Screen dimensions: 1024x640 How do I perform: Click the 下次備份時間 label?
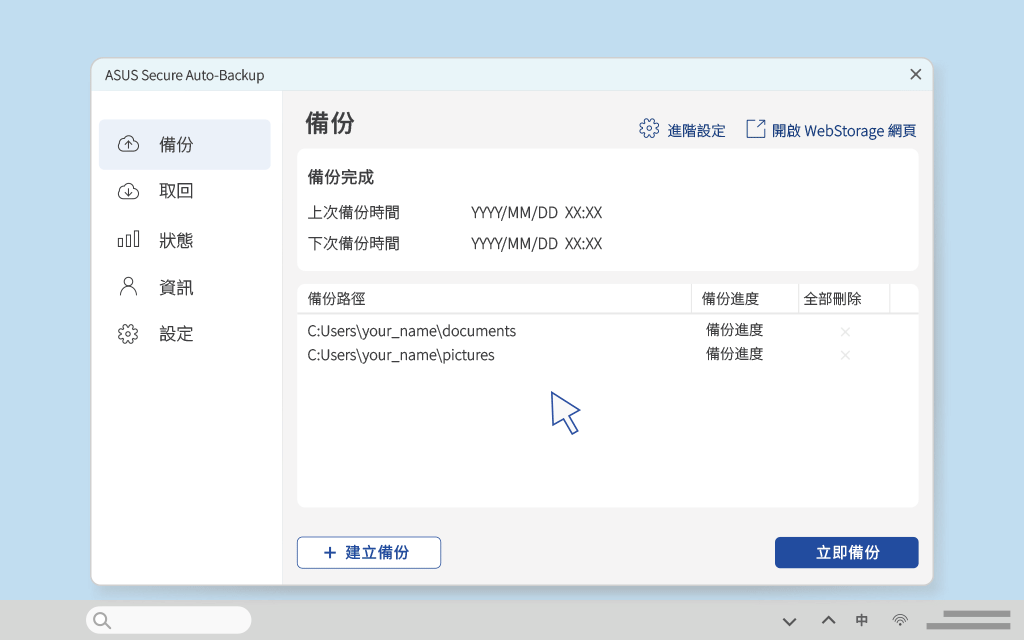353,244
